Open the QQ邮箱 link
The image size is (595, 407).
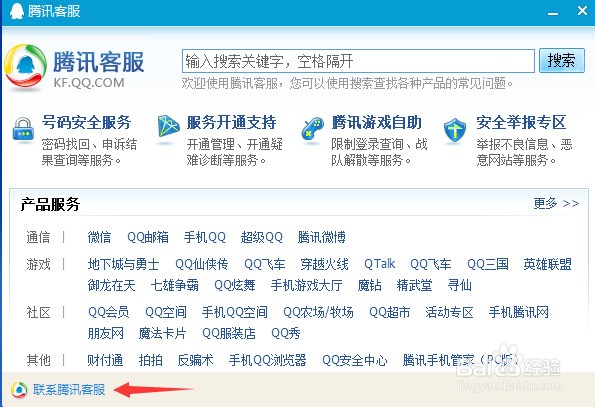[x=148, y=237]
